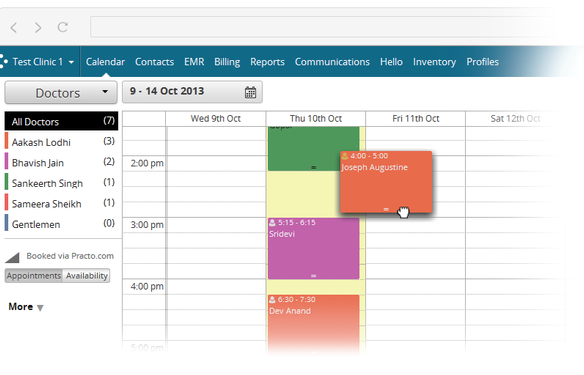Viewport: 584px width, 375px height.
Task: Click the Practo logo icon
Action: tap(4, 61)
